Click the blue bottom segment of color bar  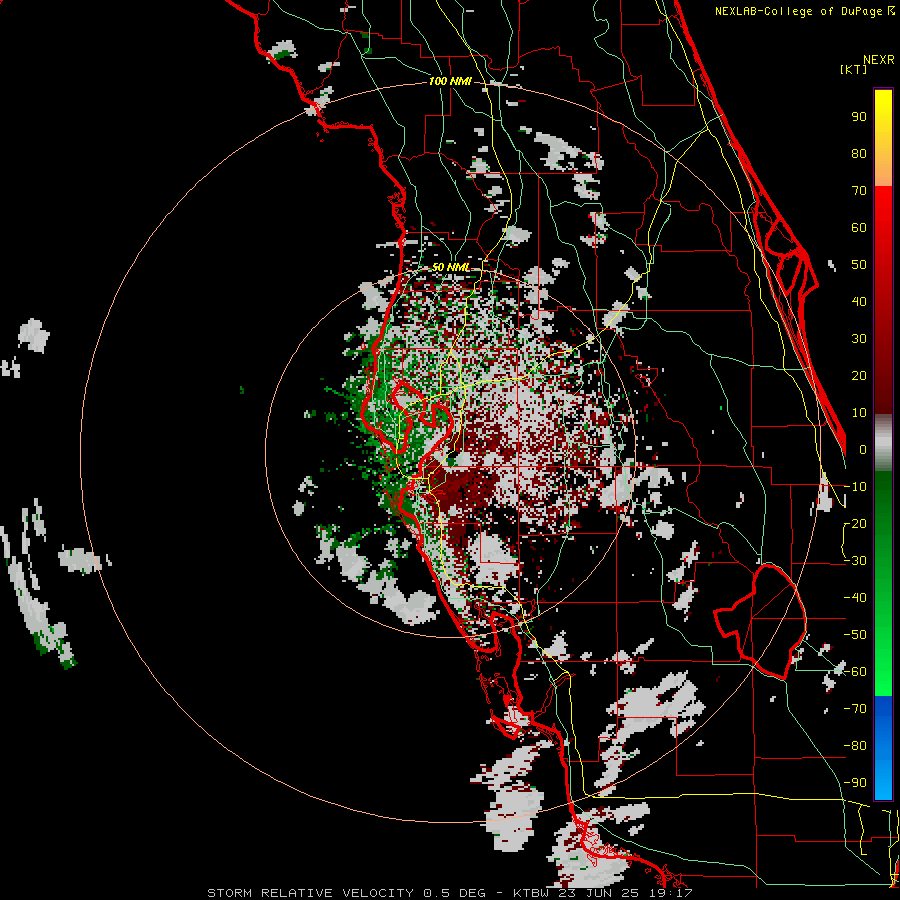click(x=883, y=748)
